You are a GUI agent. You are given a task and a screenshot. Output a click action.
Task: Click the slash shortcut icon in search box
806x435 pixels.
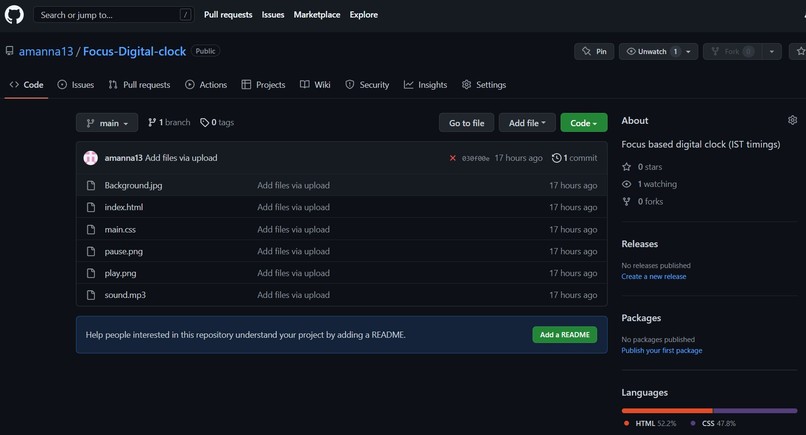click(185, 14)
